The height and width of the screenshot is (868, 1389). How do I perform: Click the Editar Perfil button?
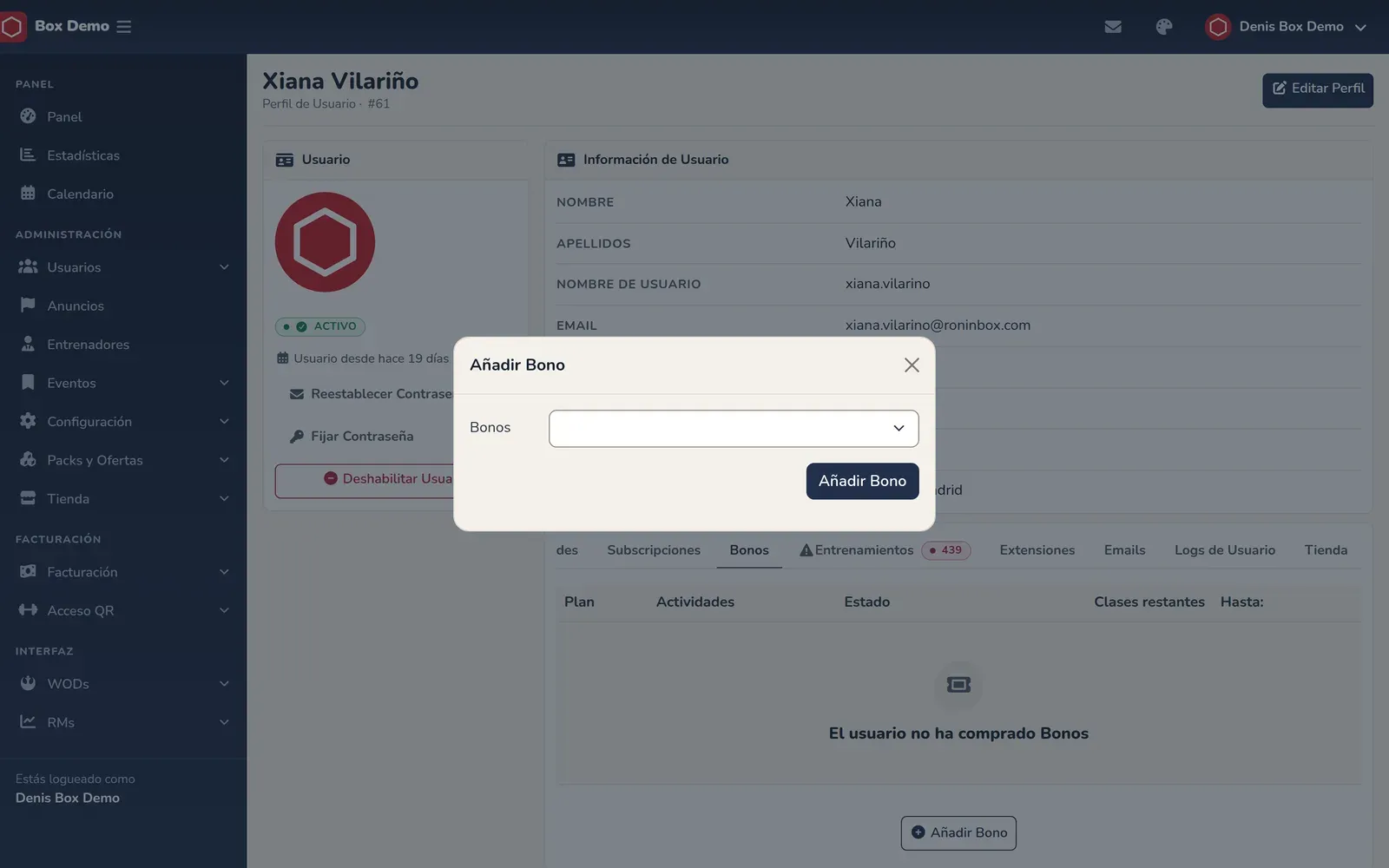1318,89
